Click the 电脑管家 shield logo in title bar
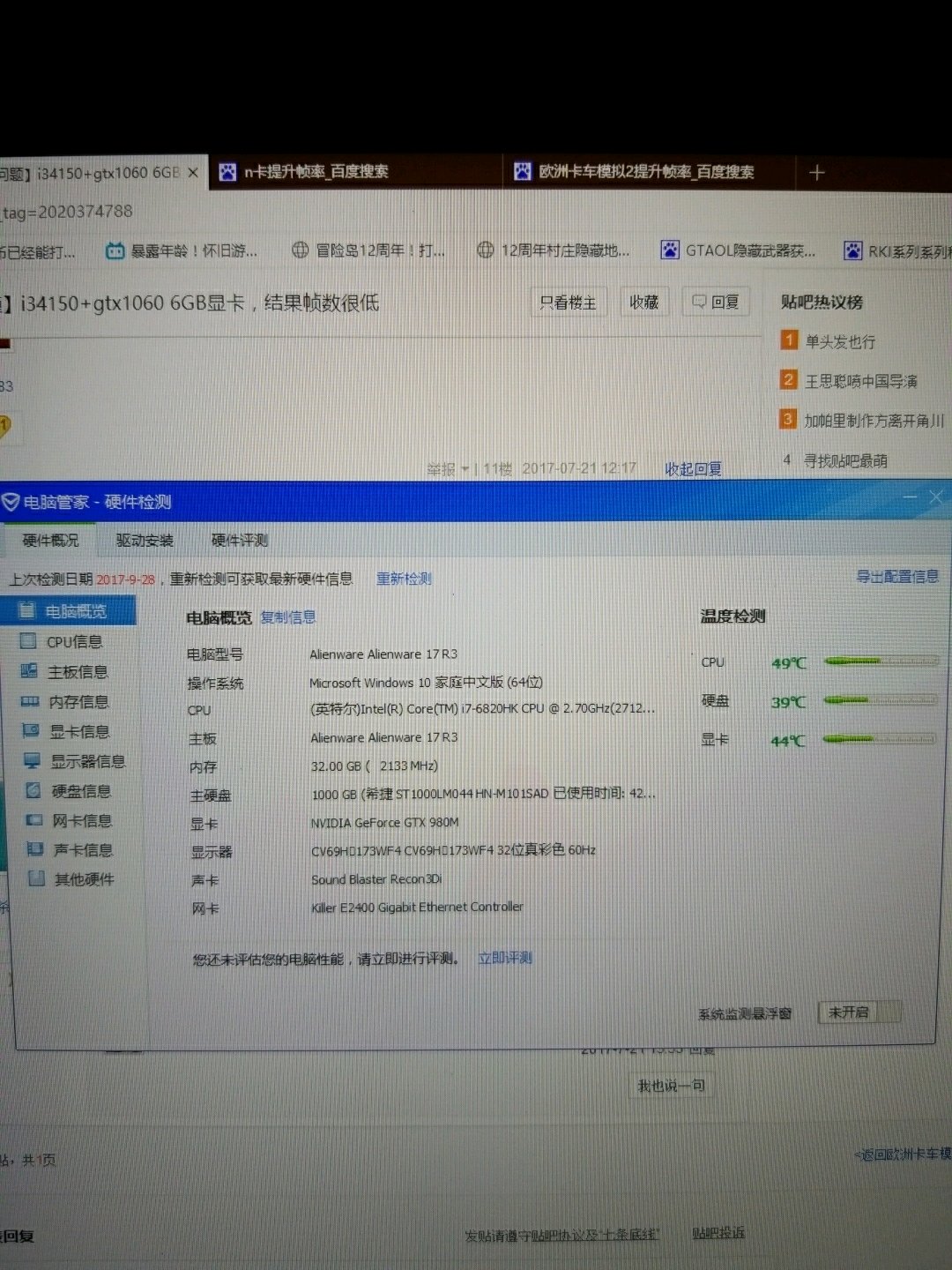The image size is (952, 1270). point(11,502)
